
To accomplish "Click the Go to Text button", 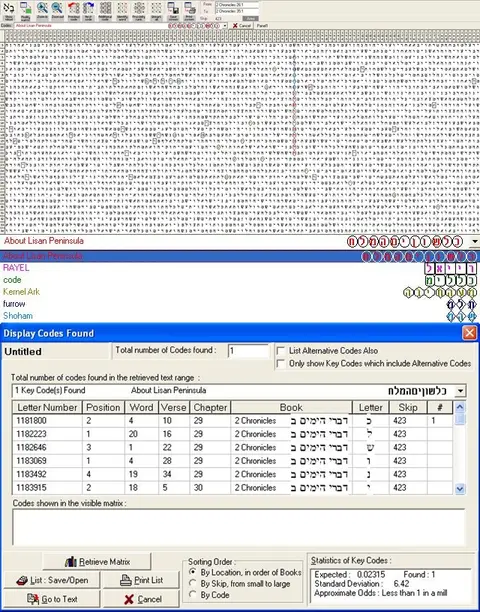I will click(x=52, y=599).
